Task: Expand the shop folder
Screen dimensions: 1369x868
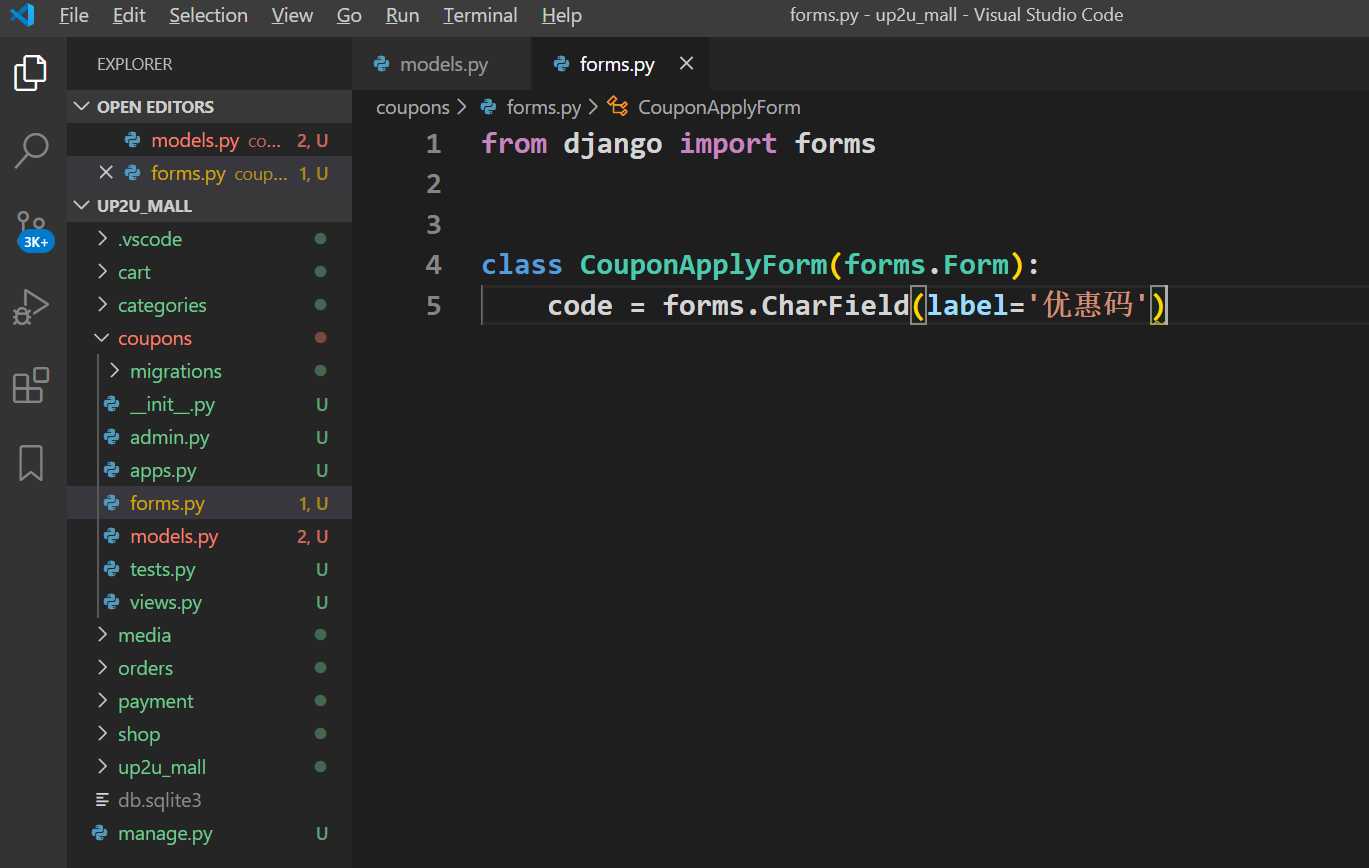Action: [209, 734]
